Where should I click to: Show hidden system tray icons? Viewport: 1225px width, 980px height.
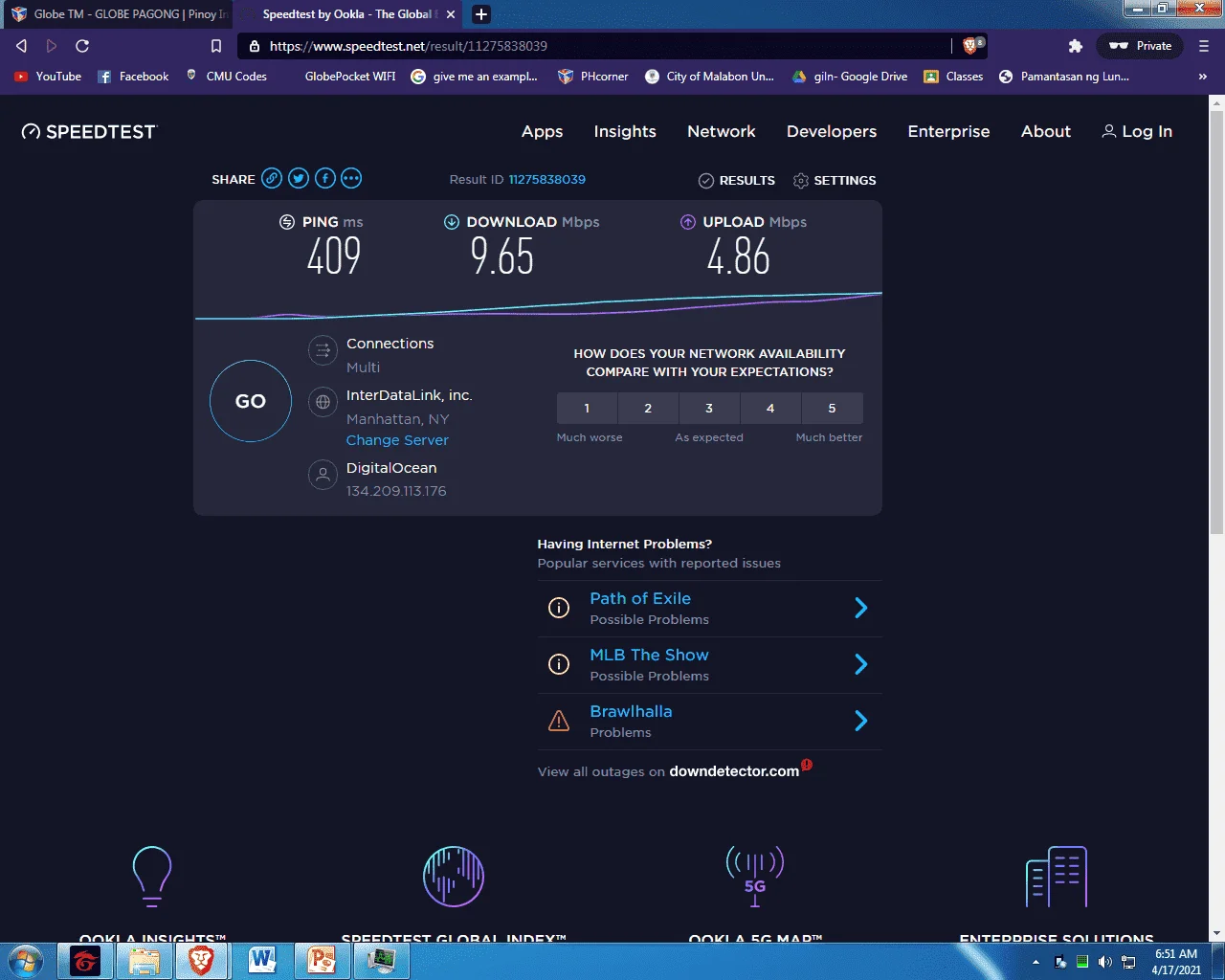1036,962
